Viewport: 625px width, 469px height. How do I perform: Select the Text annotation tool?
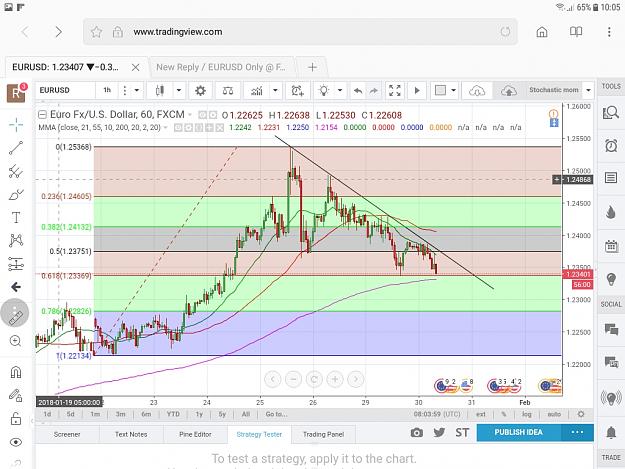(16, 218)
